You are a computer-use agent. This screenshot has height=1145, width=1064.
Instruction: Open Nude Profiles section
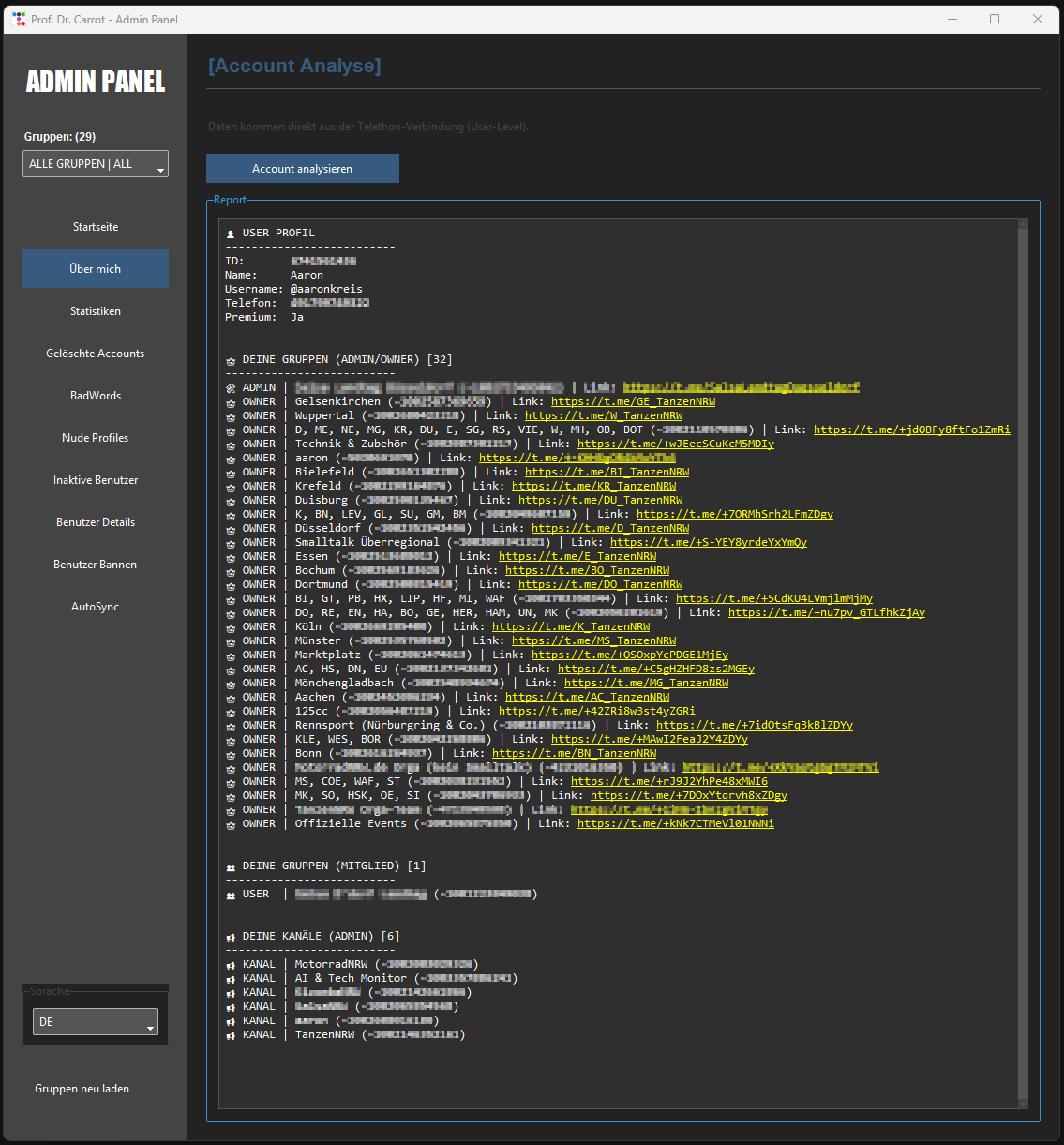pos(96,438)
